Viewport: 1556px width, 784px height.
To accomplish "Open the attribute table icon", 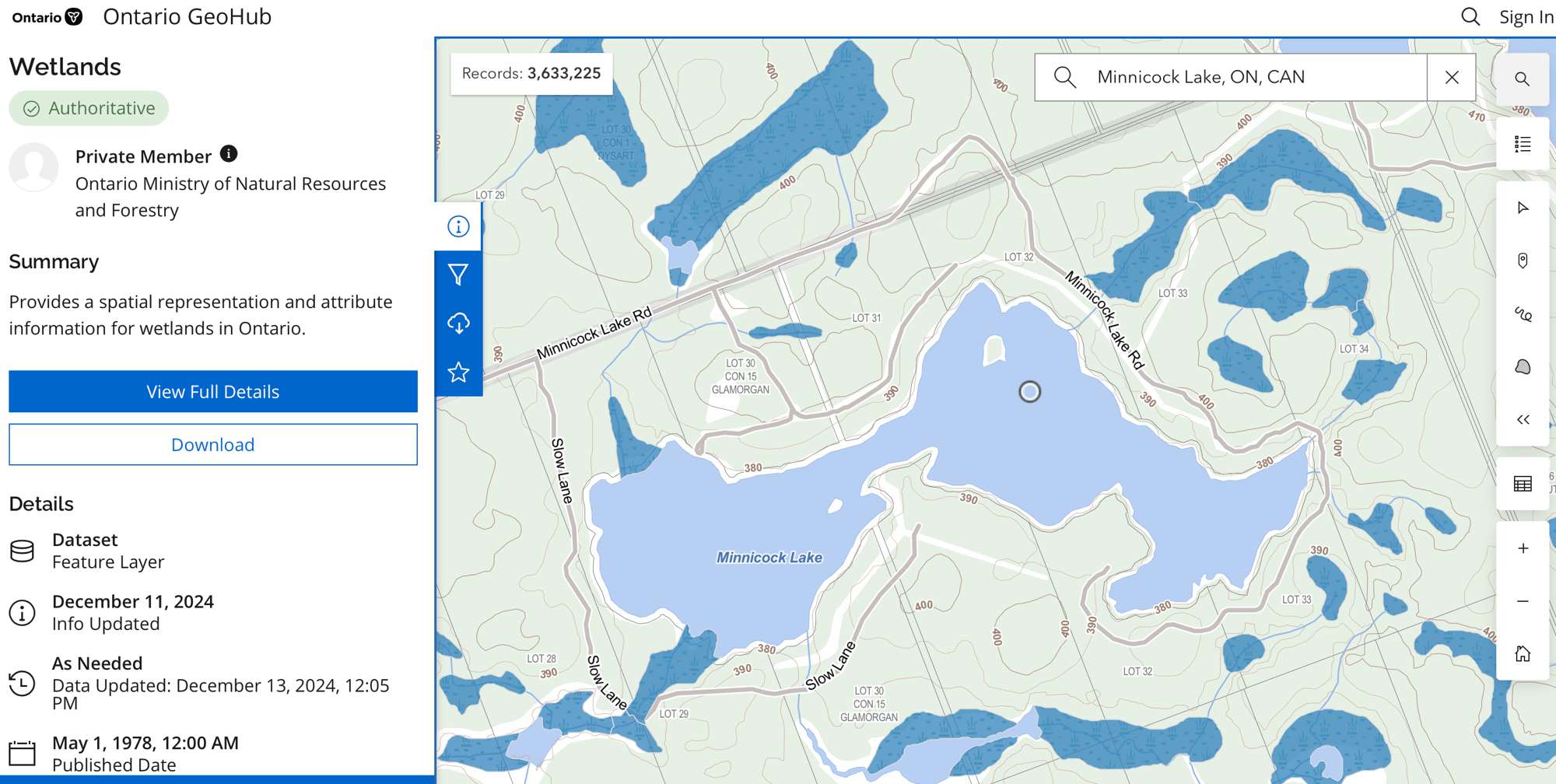I will click(x=1523, y=484).
